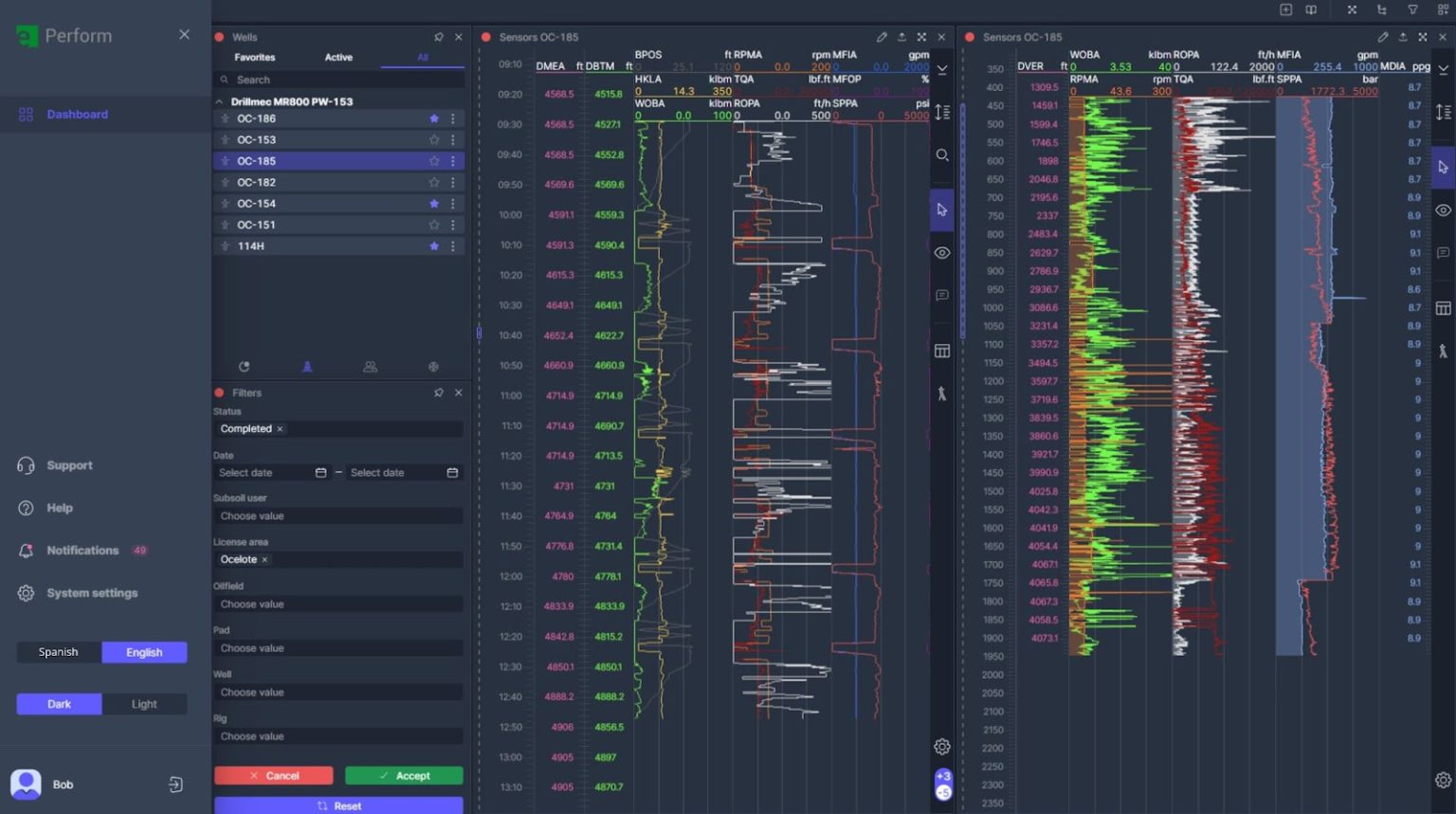Switch to the Favorites tab in Wells
This screenshot has width=1456, height=814.
(255, 58)
